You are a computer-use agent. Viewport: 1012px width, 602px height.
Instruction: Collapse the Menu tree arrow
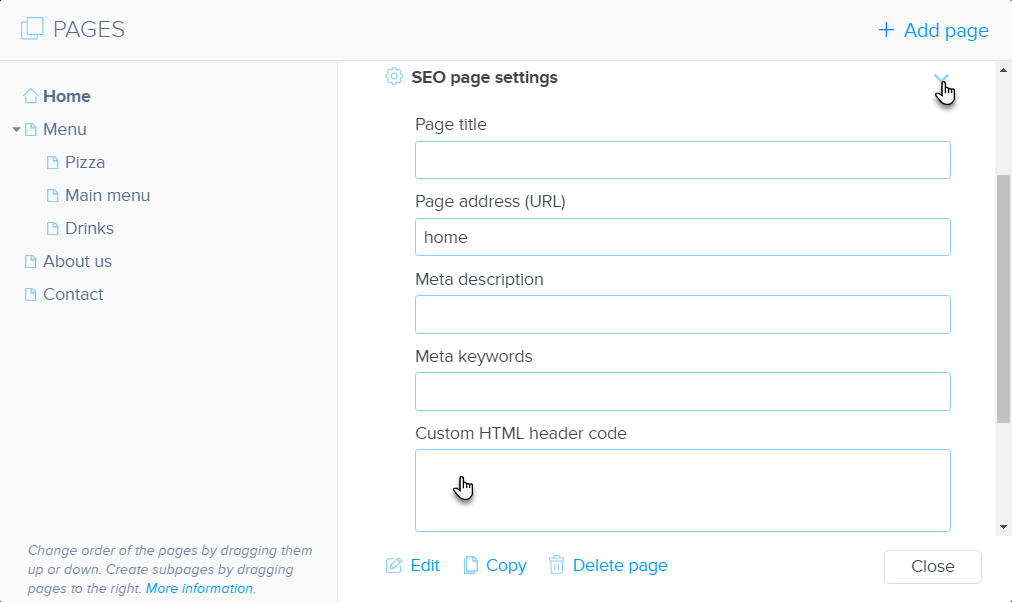[x=16, y=130]
